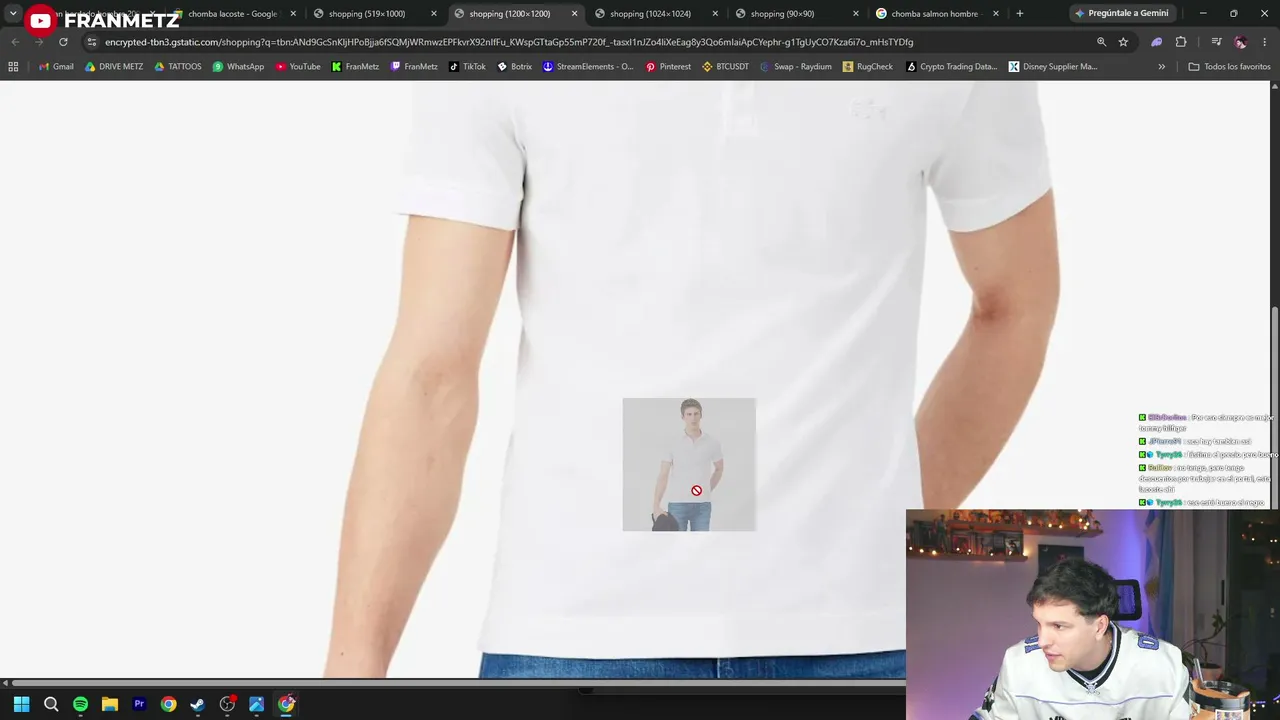Open the Photos app from the taskbar
Screen dimensions: 1280x720
pyautogui.click(x=257, y=704)
